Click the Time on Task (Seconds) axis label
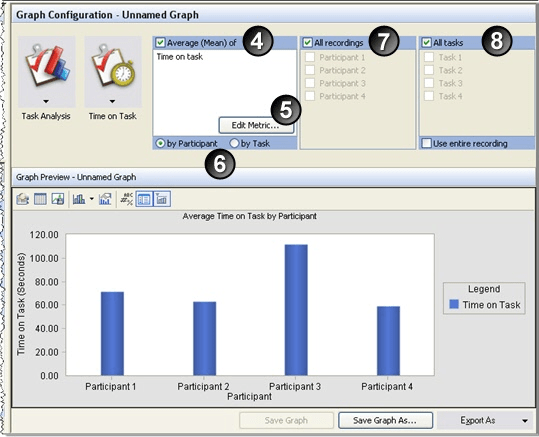This screenshot has width=539, height=437. 21,304
